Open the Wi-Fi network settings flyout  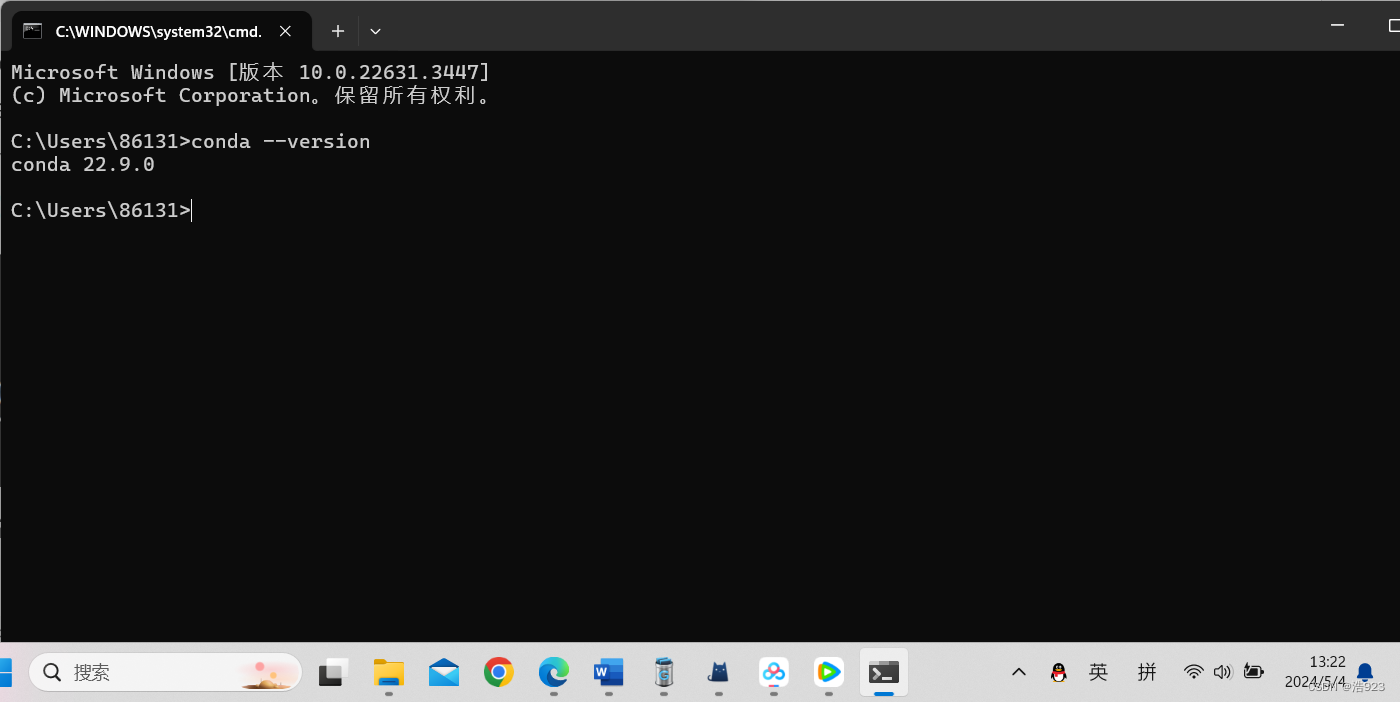1193,672
